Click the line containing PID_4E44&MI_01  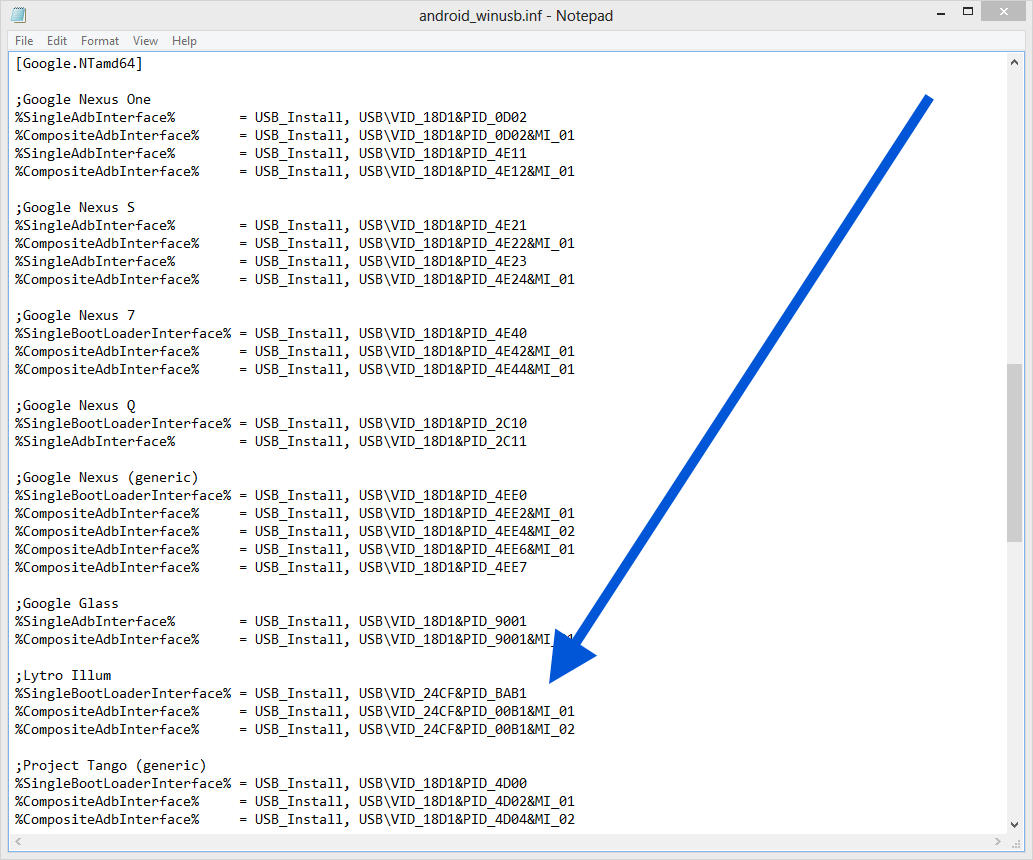pyautogui.click(x=294, y=370)
